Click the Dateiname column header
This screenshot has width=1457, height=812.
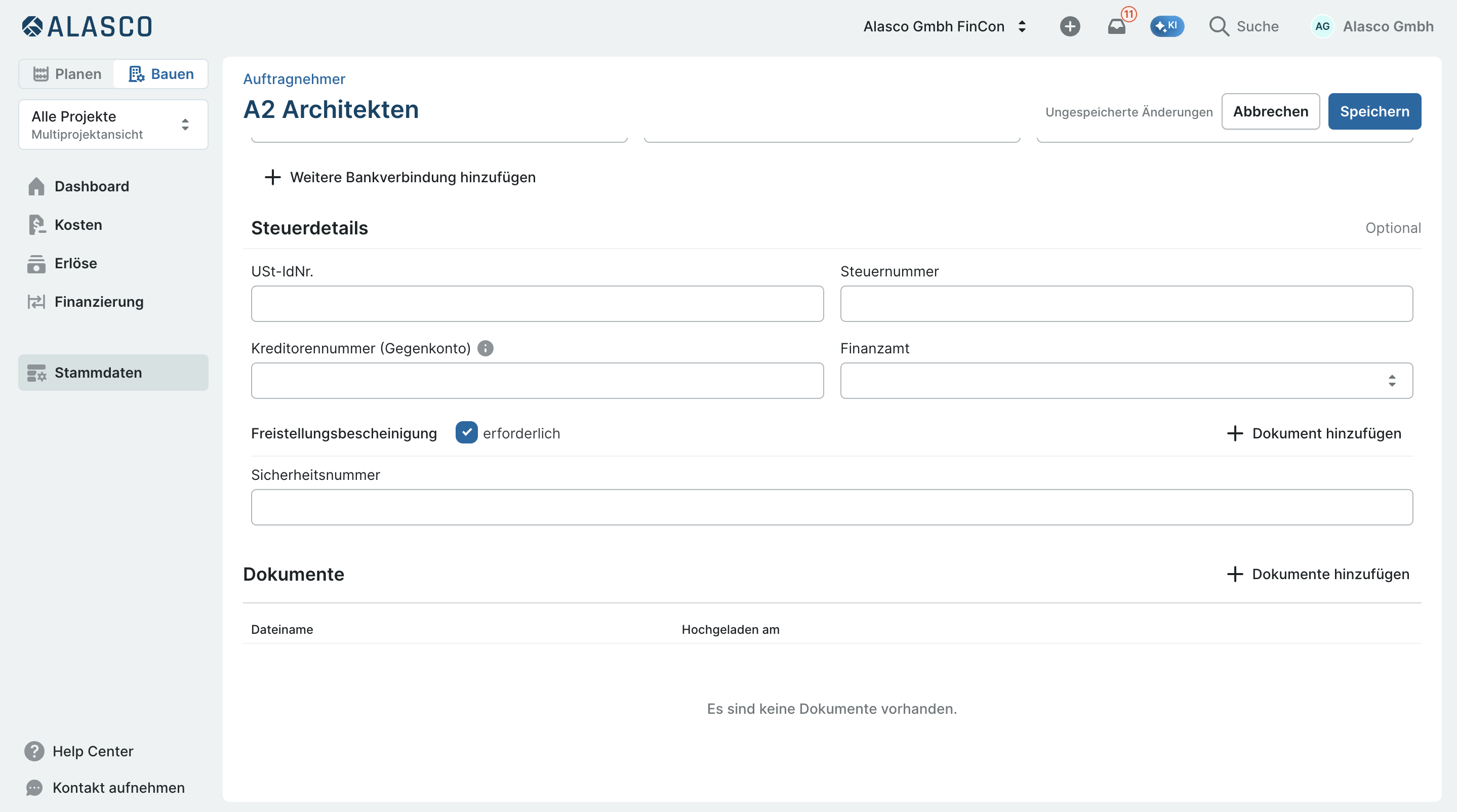coord(281,629)
